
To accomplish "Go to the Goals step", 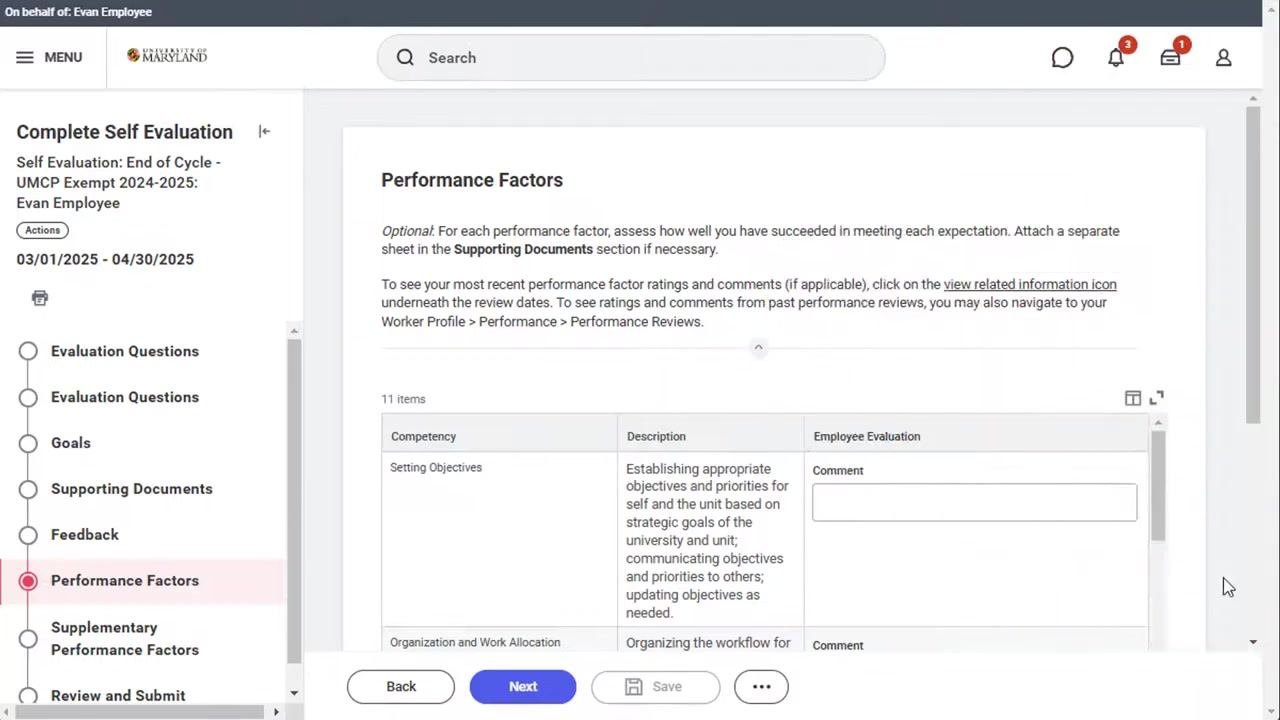I will [71, 443].
